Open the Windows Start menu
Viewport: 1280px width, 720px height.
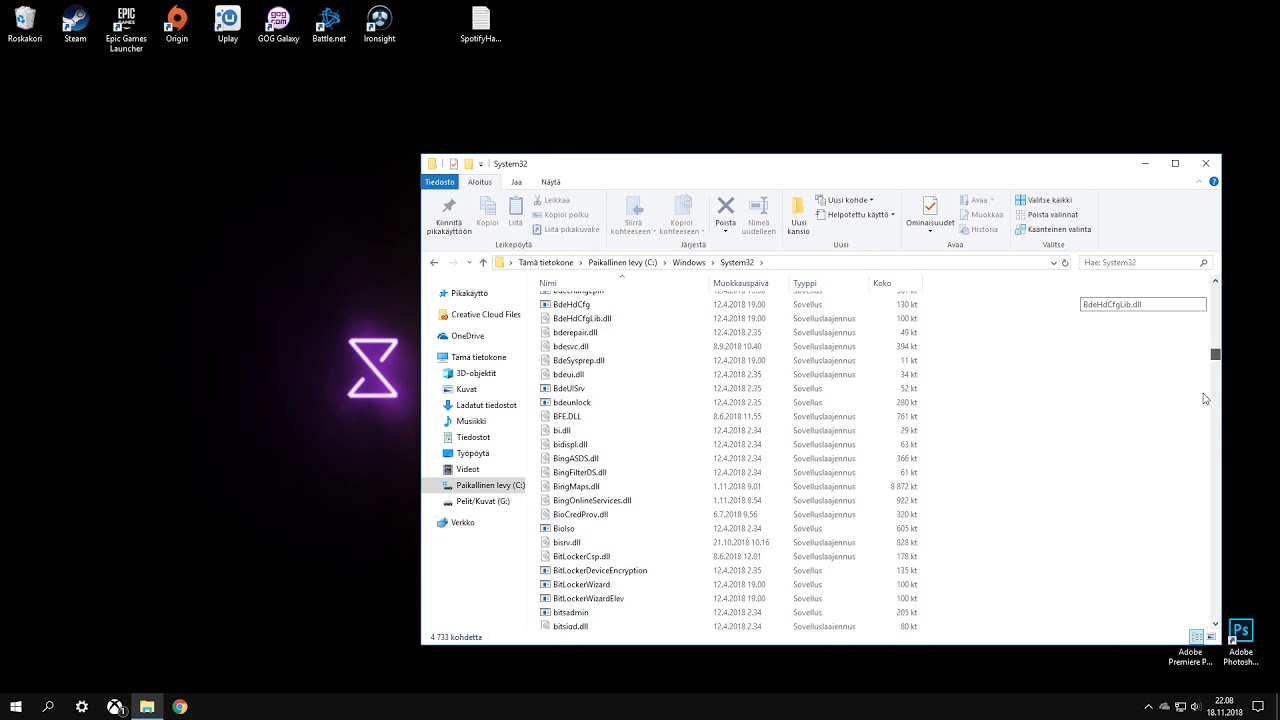coord(16,707)
